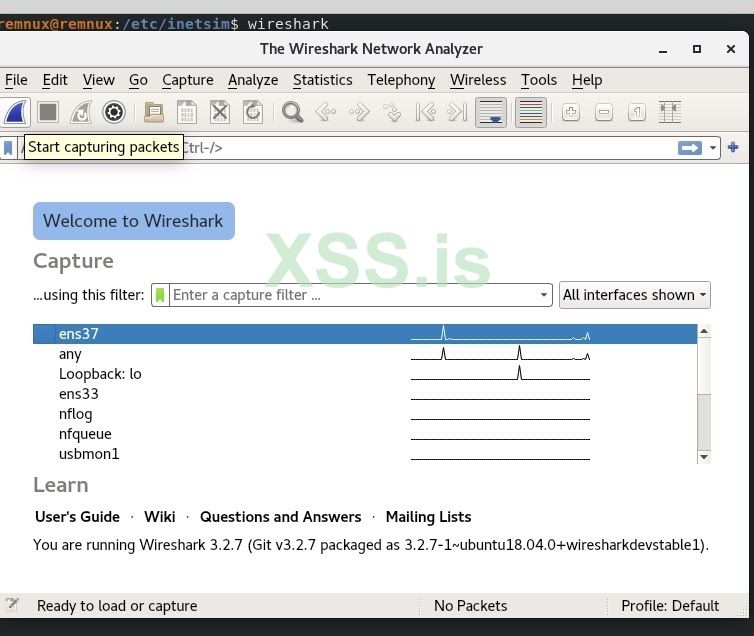Open the Capture menu

point(188,80)
